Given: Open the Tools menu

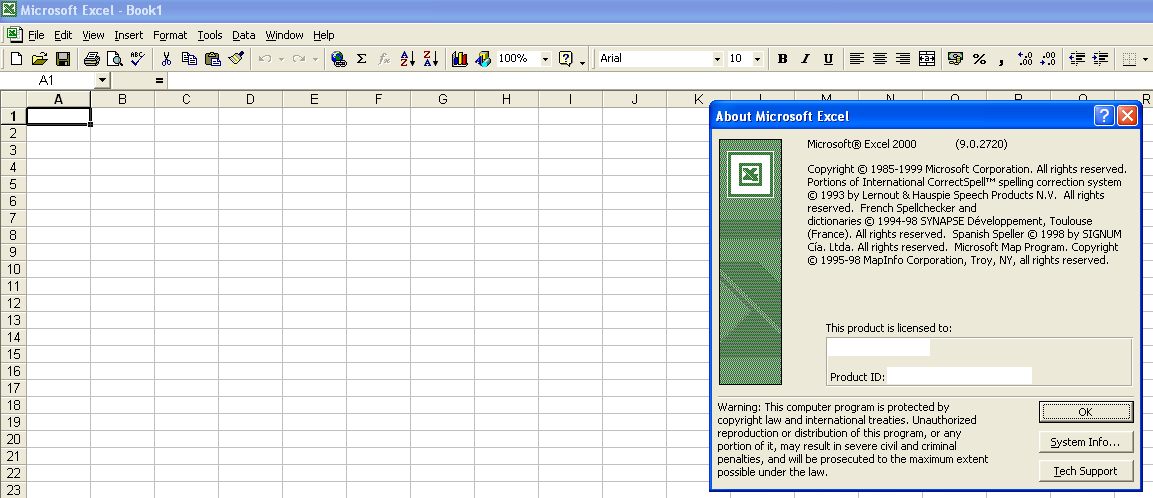Looking at the screenshot, I should (x=210, y=35).
